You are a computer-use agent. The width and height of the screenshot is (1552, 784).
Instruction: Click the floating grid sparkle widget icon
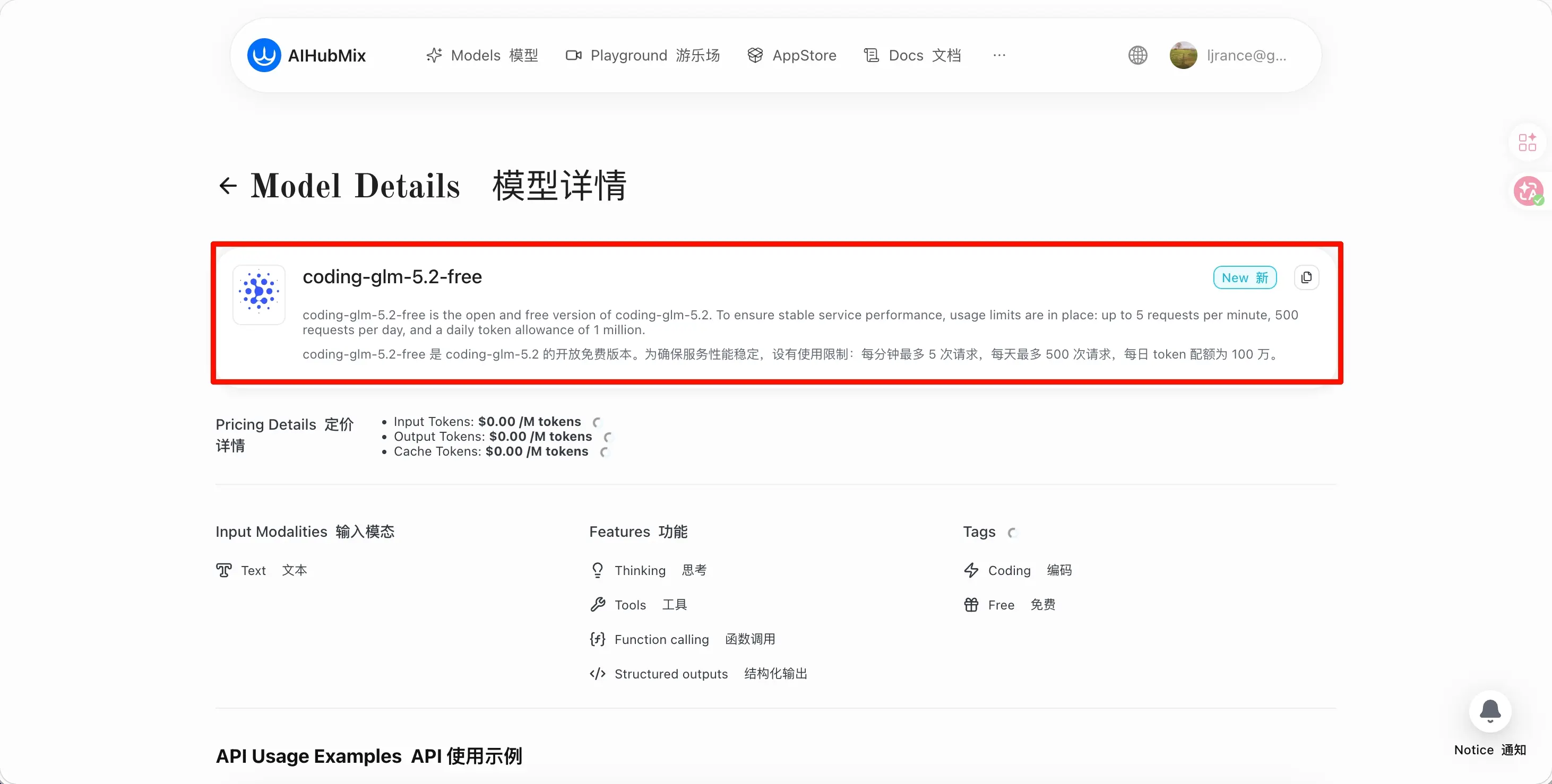click(1527, 143)
